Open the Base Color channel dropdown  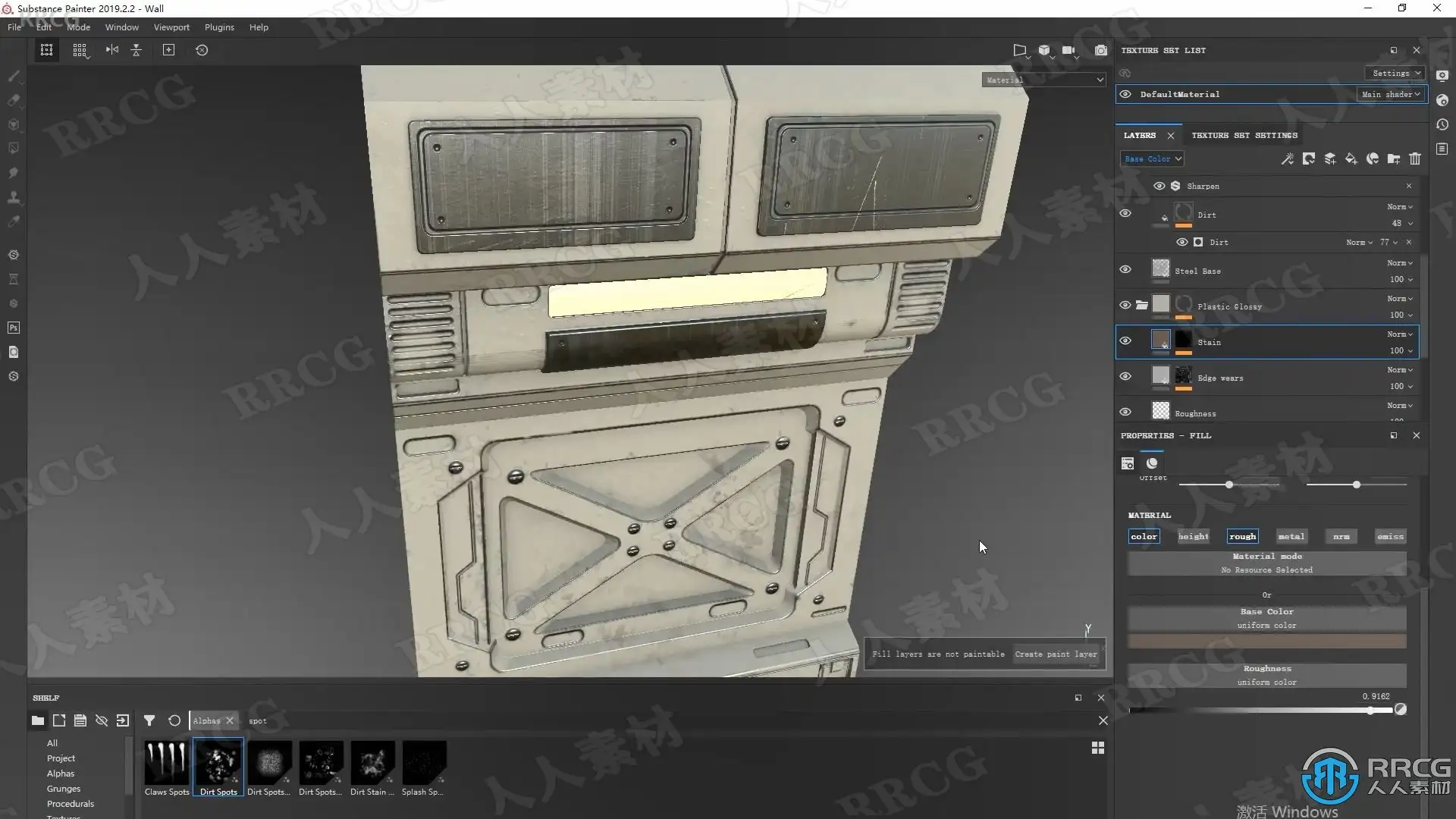(1152, 158)
